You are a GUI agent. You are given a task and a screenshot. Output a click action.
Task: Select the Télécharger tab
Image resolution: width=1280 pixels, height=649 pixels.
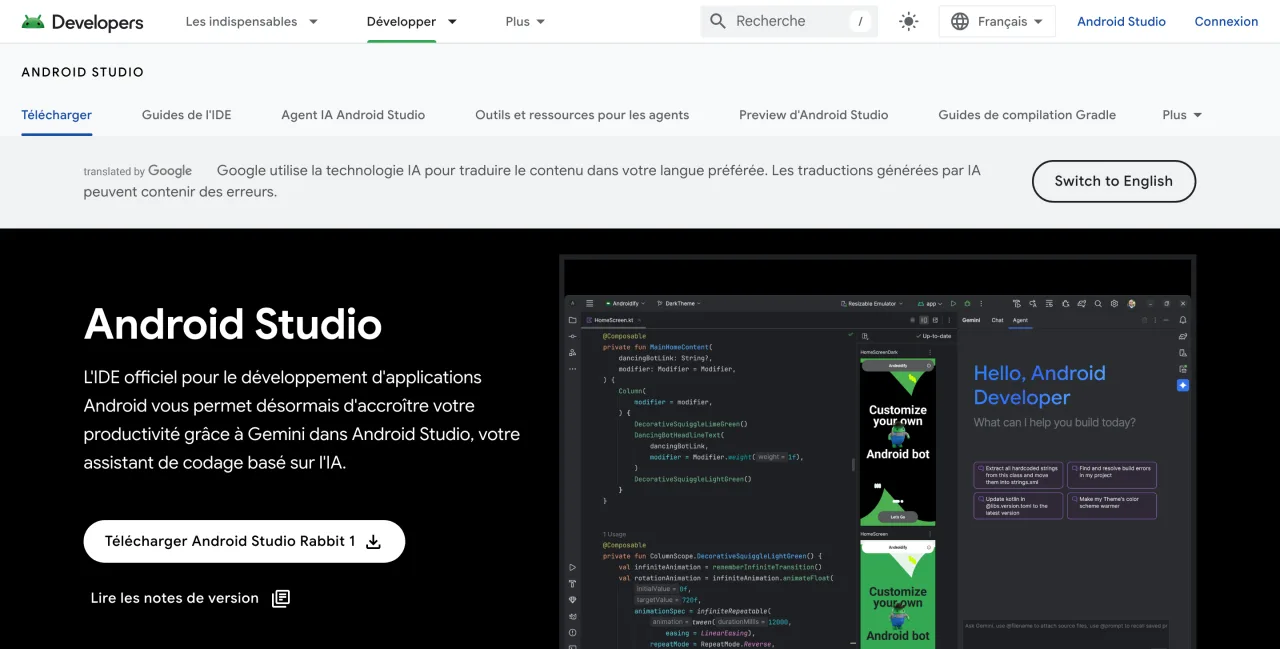[x=57, y=115]
